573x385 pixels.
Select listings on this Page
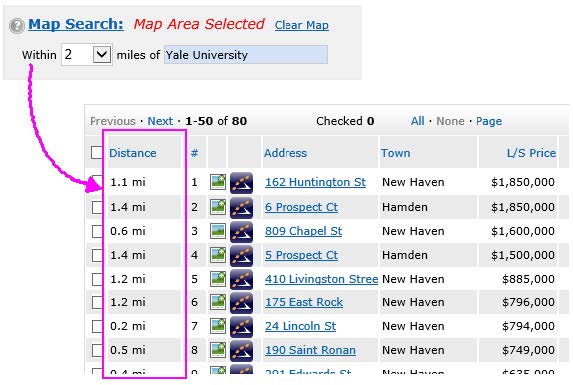coord(489,121)
